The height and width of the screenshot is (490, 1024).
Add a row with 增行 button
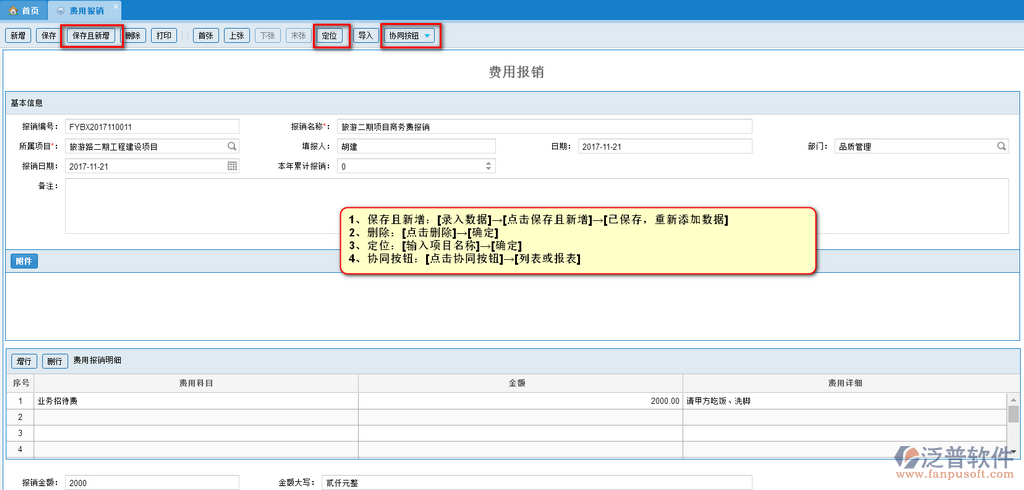24,361
